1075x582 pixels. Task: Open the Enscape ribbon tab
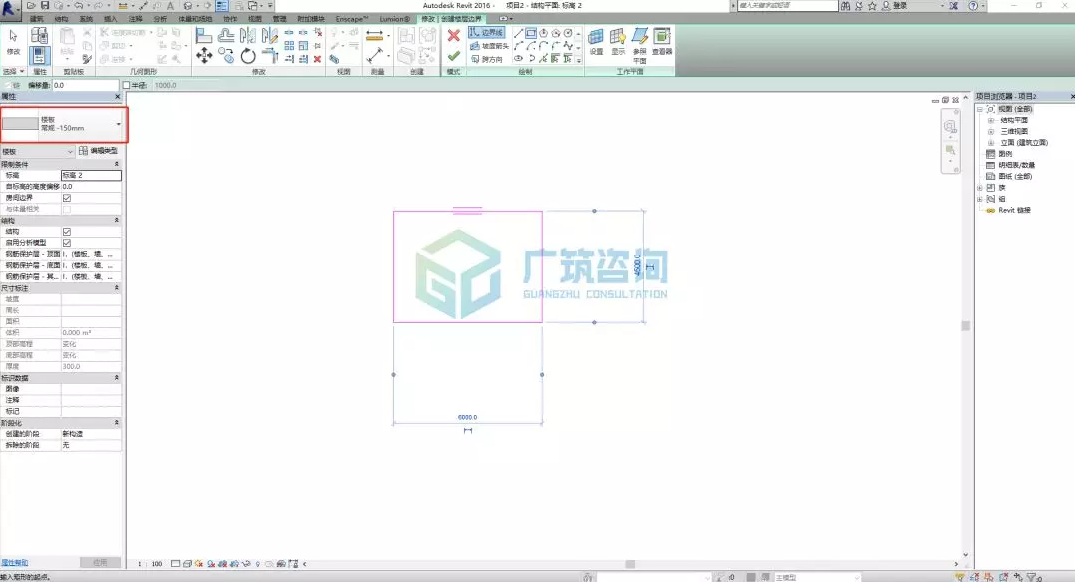click(352, 19)
